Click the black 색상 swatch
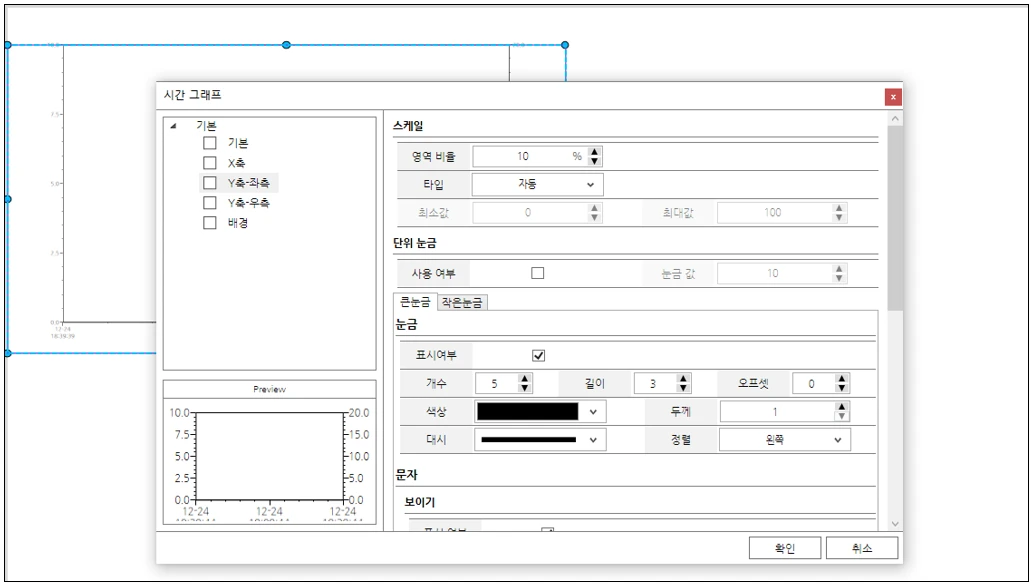This screenshot has height=587, width=1035. tap(527, 411)
